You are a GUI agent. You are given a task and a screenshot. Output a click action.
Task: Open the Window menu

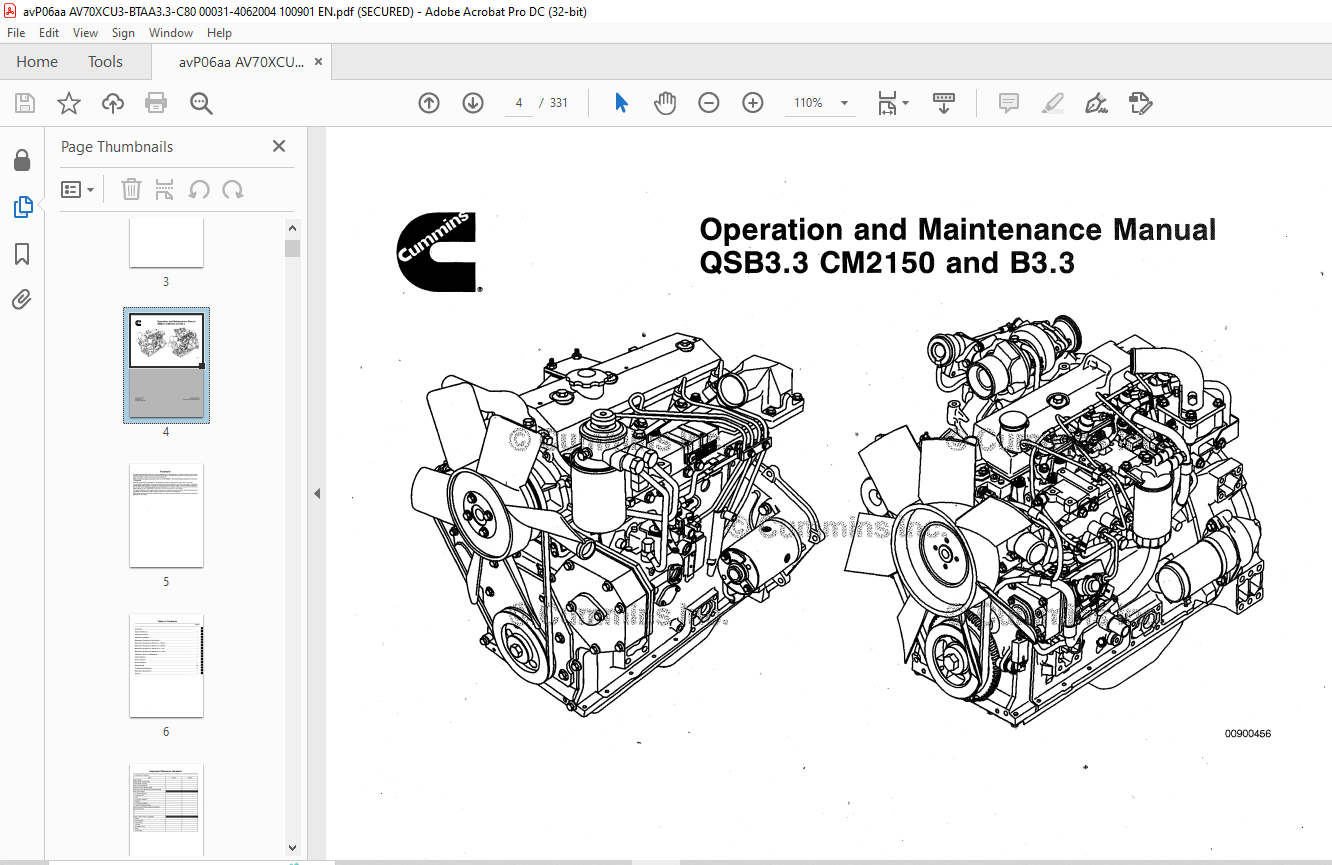point(171,33)
